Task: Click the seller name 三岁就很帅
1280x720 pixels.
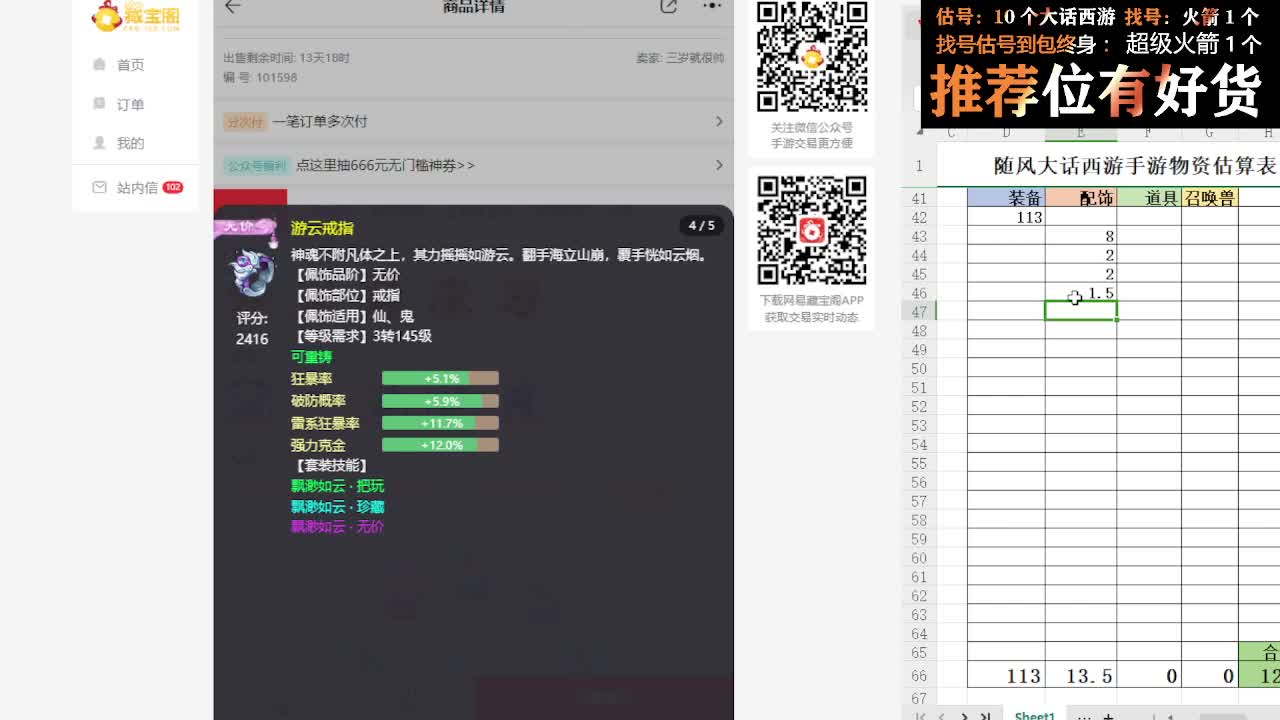Action: [x=698, y=56]
